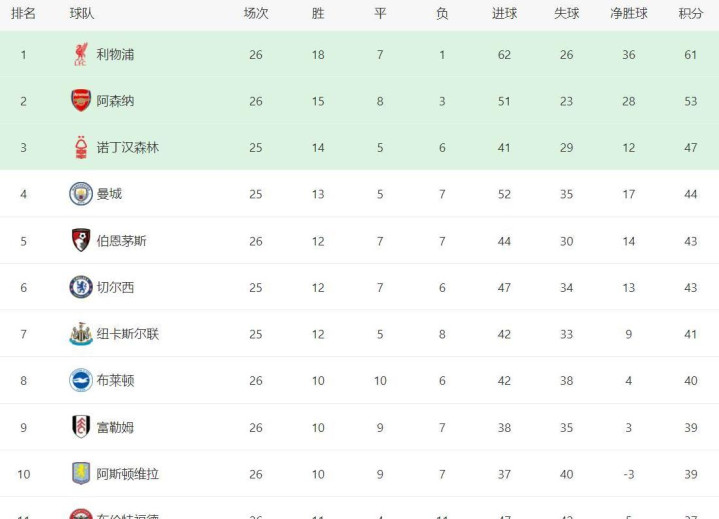Open the 利物浦 team link
719x519 pixels.
[115, 55]
